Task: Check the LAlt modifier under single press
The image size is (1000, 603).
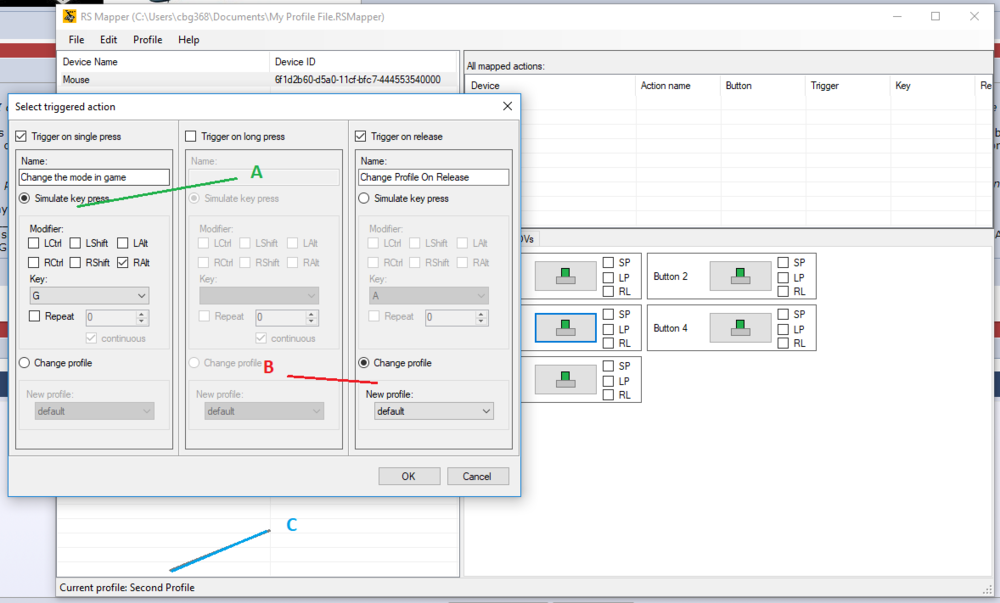Action: pyautogui.click(x=122, y=243)
